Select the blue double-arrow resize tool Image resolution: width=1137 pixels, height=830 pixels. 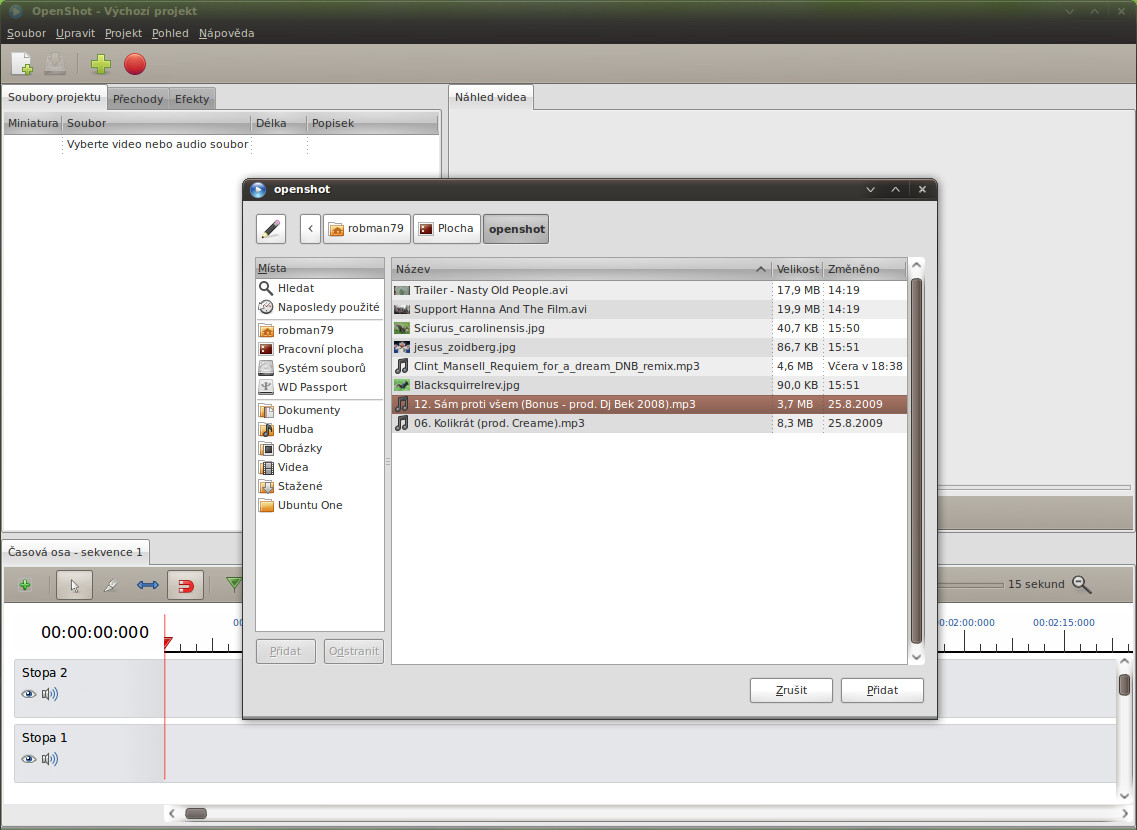click(148, 585)
